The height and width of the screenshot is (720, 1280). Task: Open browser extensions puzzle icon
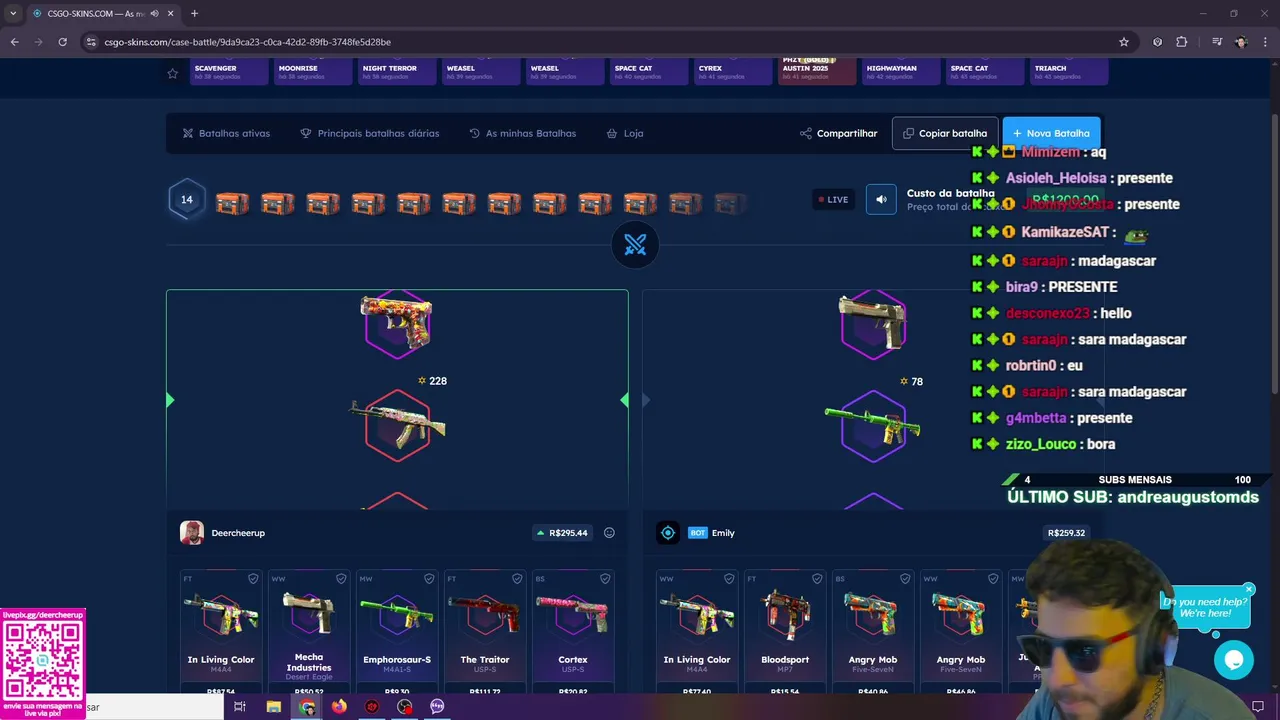[1182, 42]
